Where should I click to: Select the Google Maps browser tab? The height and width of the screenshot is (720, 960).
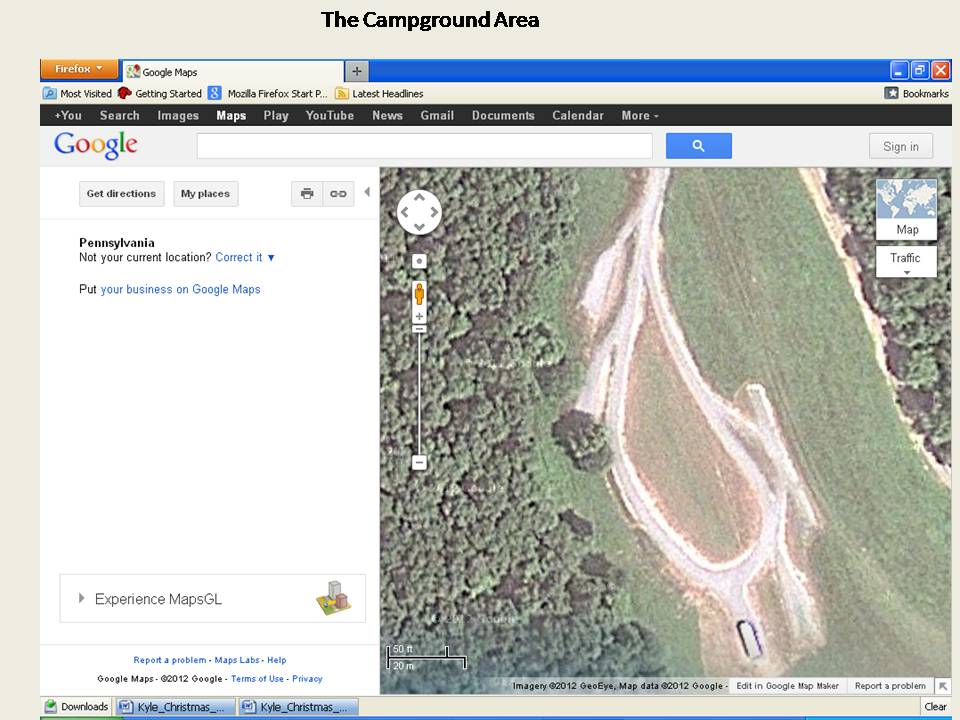click(x=233, y=72)
